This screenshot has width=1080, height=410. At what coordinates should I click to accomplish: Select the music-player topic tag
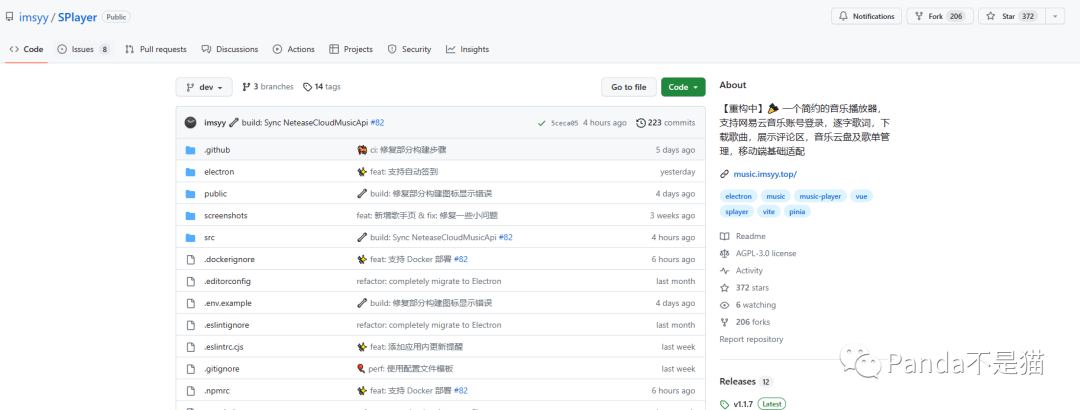(x=820, y=196)
